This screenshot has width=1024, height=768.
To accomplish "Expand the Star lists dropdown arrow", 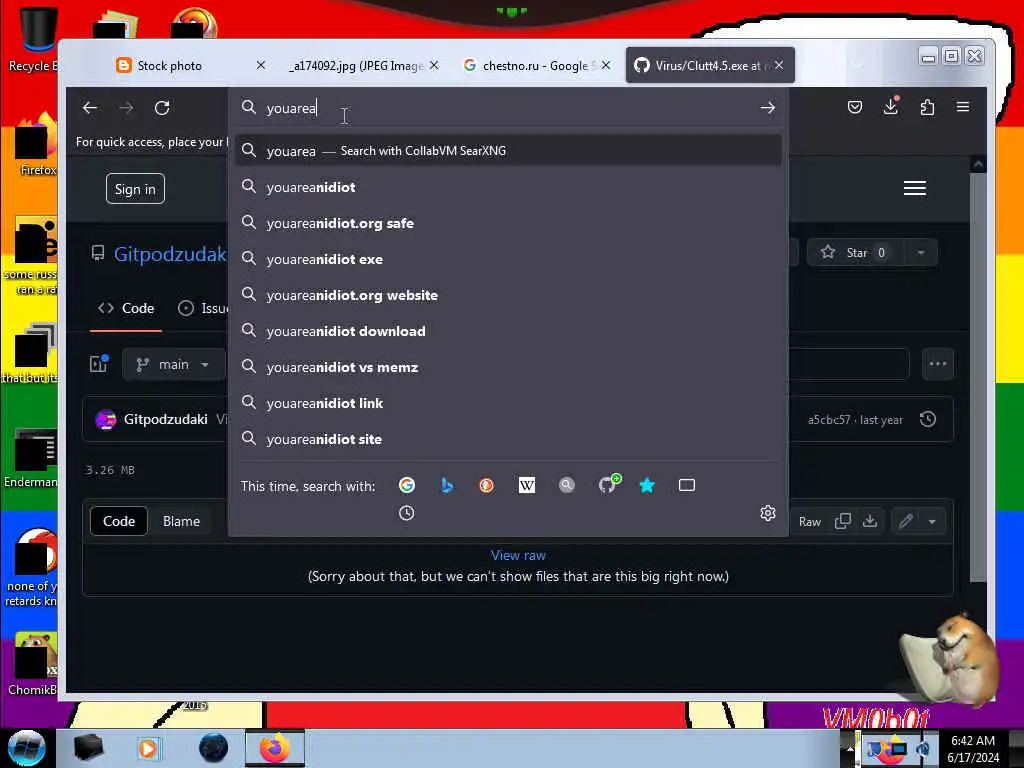I will [x=921, y=253].
